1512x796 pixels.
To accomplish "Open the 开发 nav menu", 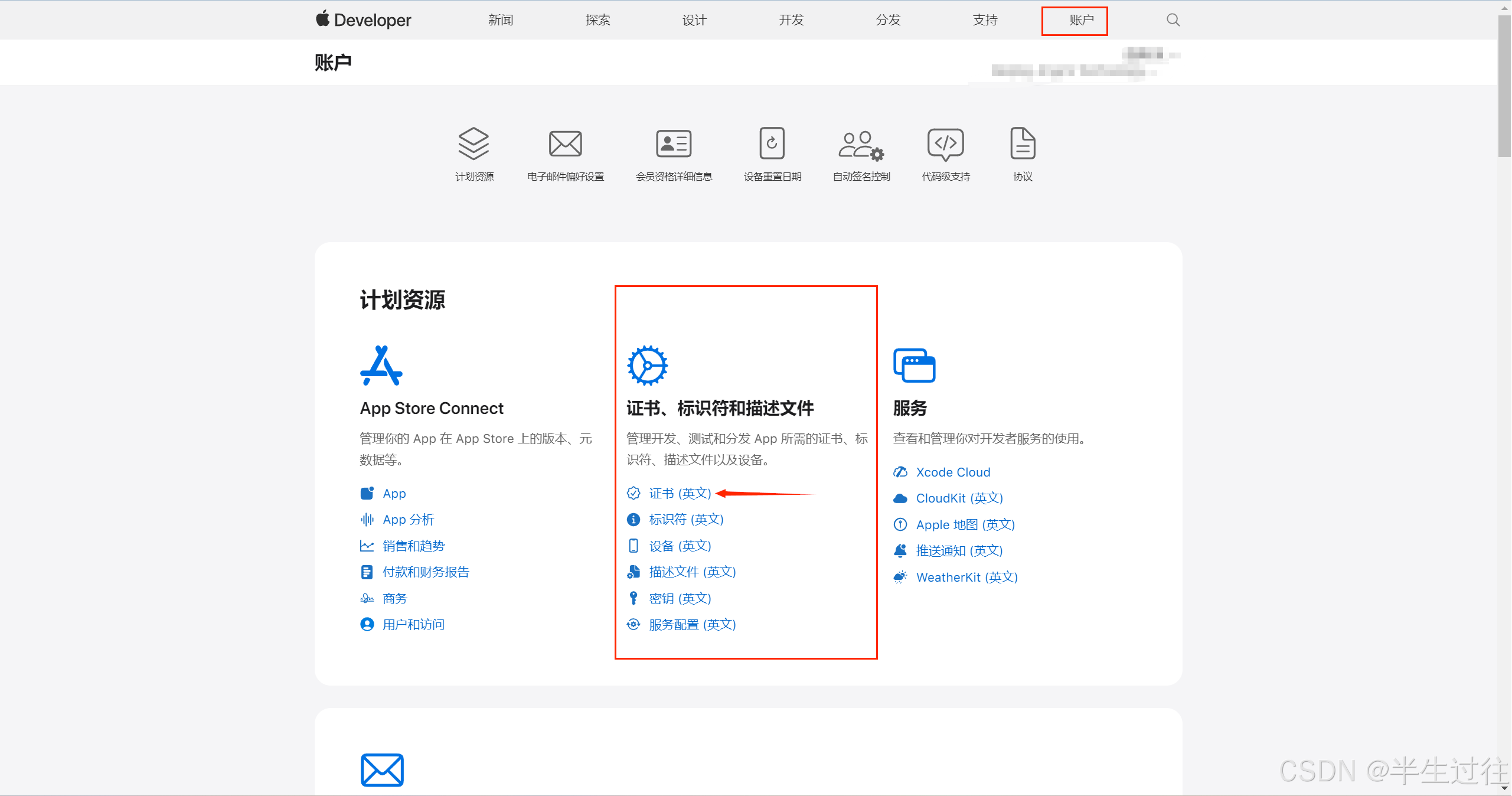I will 791,20.
